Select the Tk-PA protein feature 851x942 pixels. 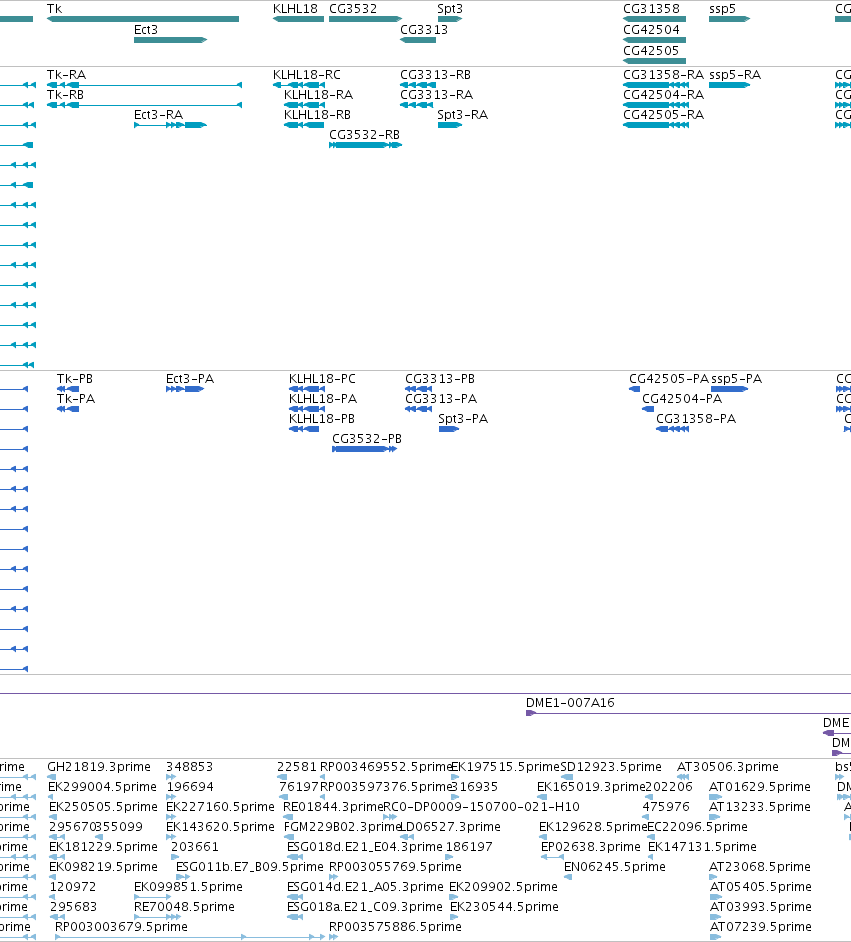68,409
